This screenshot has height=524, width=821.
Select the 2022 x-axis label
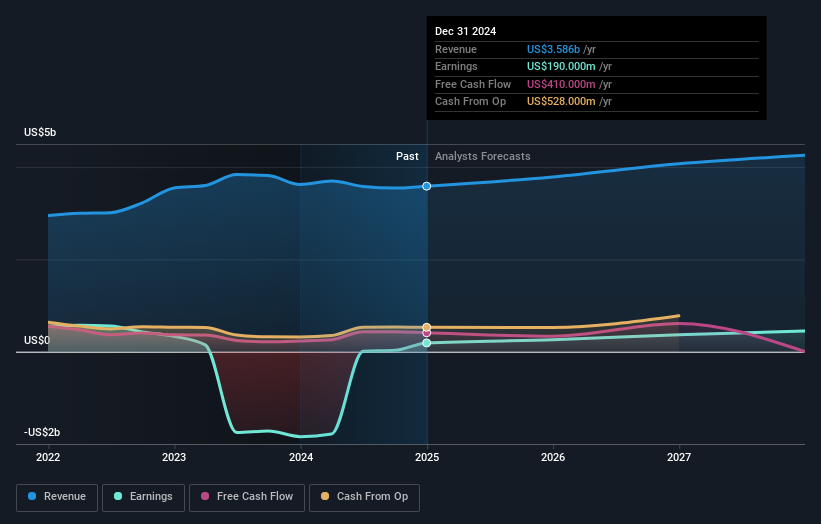coord(48,457)
